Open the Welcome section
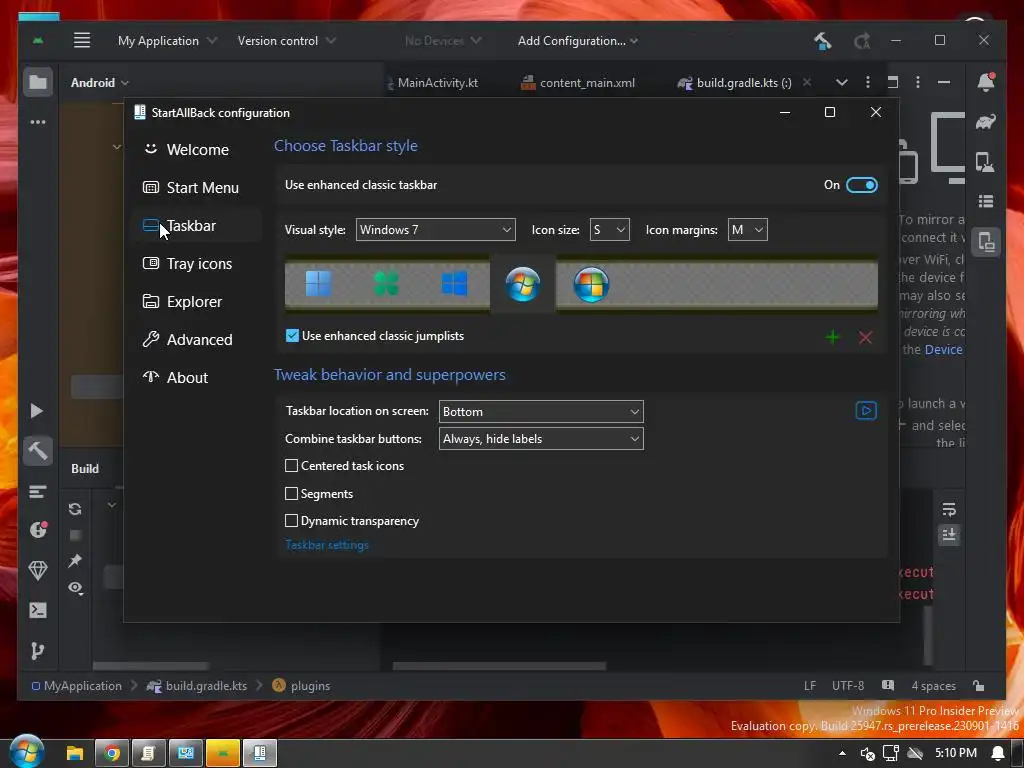 tap(186, 150)
